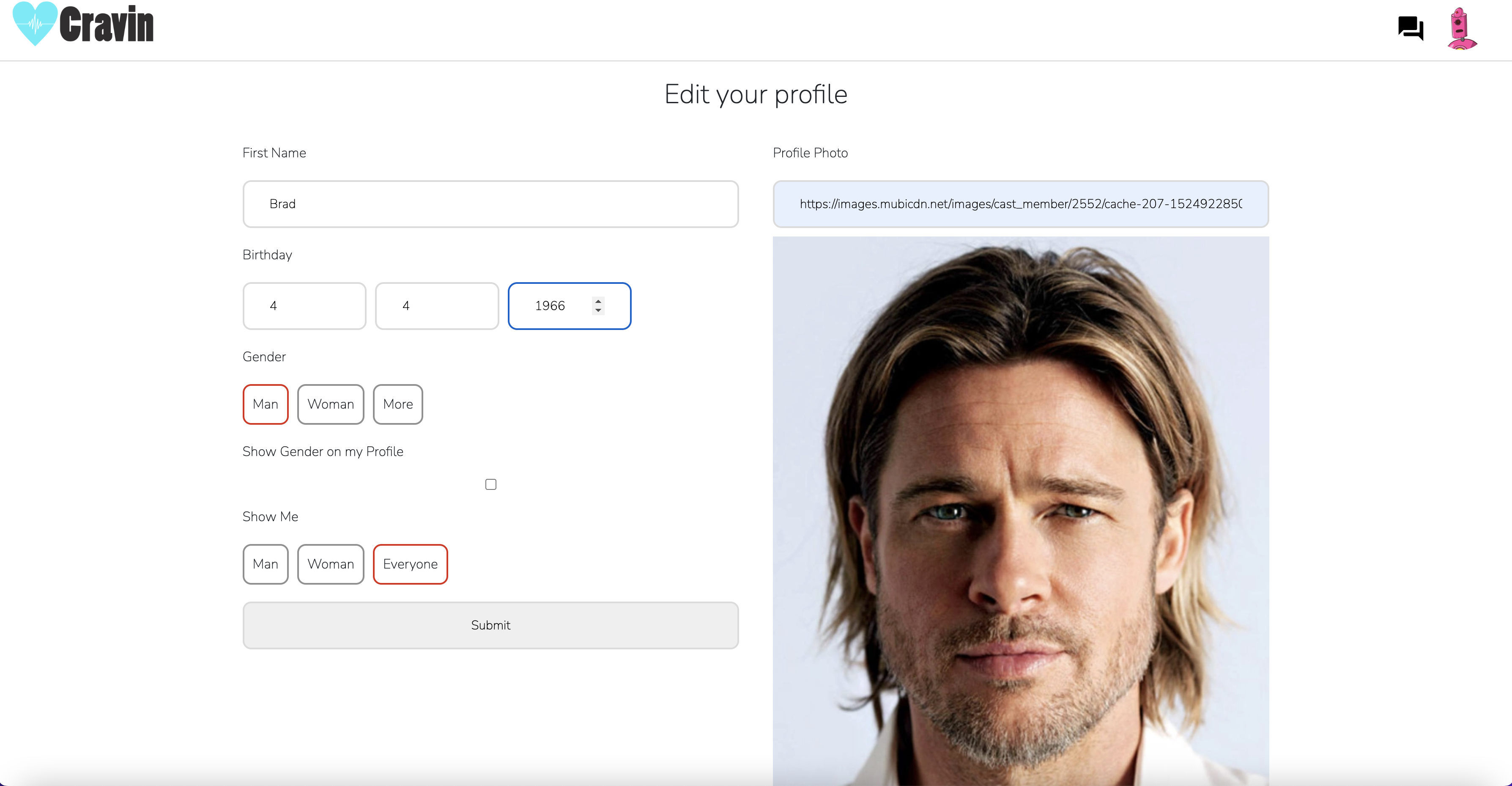This screenshot has width=1512, height=786.
Task: Choose More gender option
Action: [398, 404]
